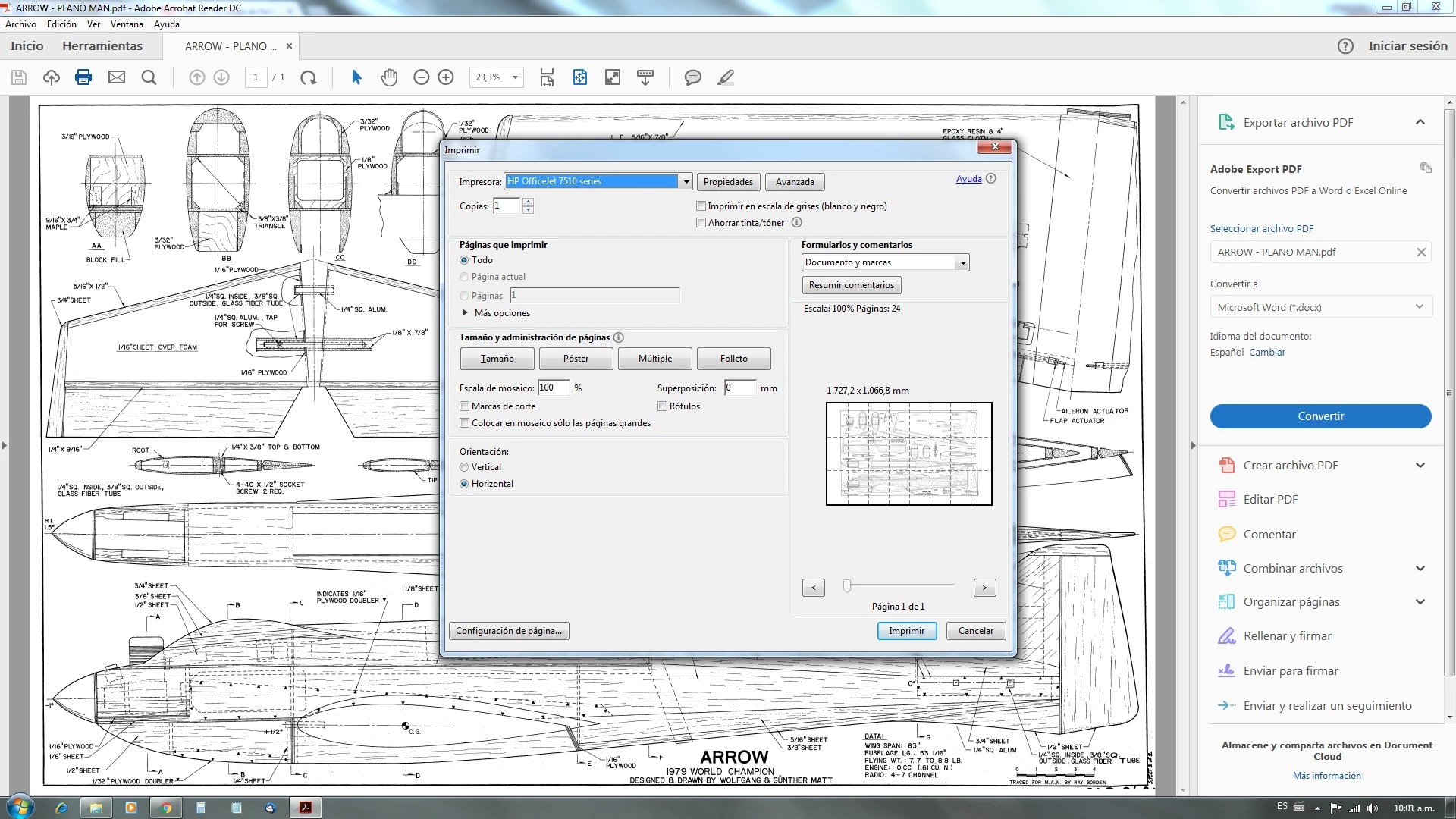Expand Más opciones disclosure triangle
1456x819 pixels.
466,313
